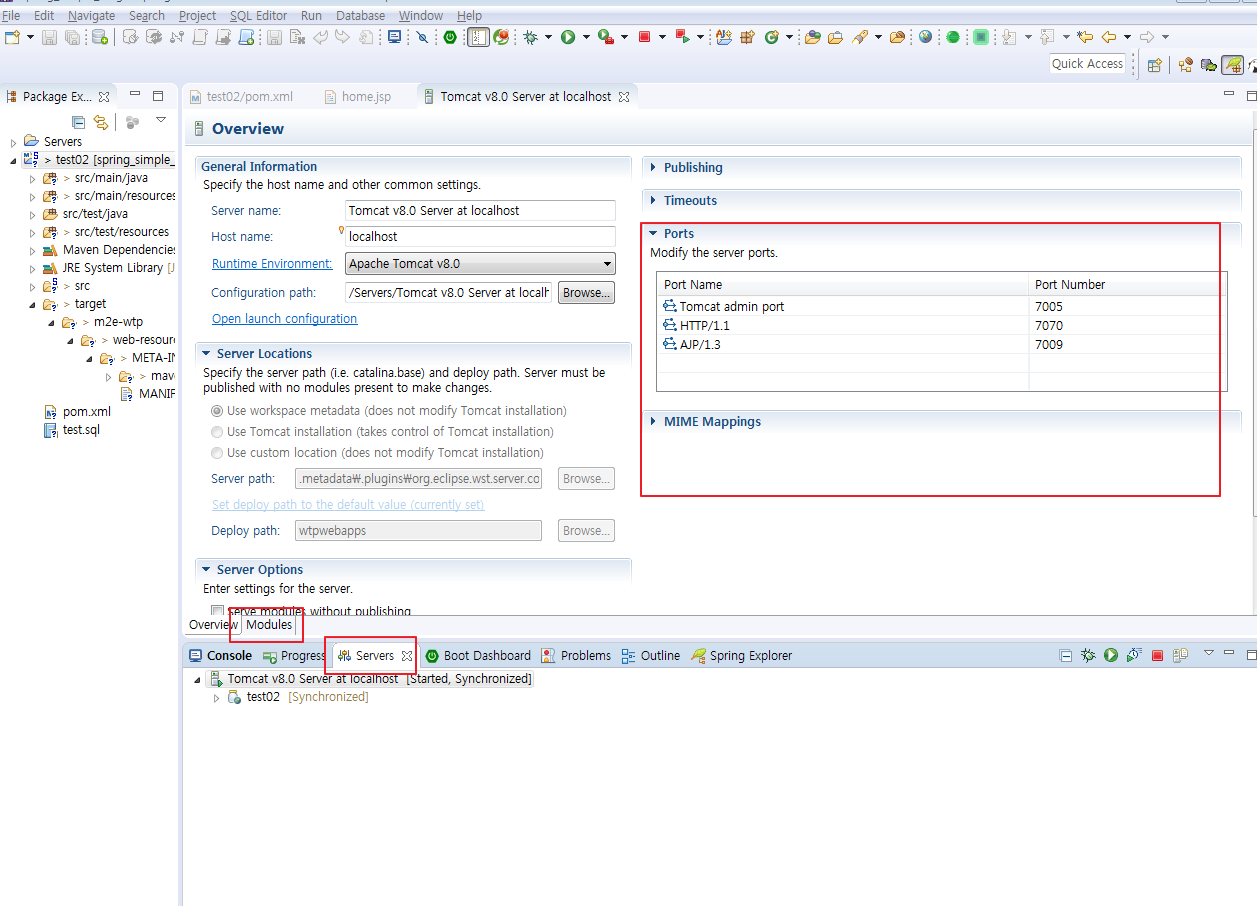
Task: Click the open terminal monitor icon
Action: tap(394, 37)
